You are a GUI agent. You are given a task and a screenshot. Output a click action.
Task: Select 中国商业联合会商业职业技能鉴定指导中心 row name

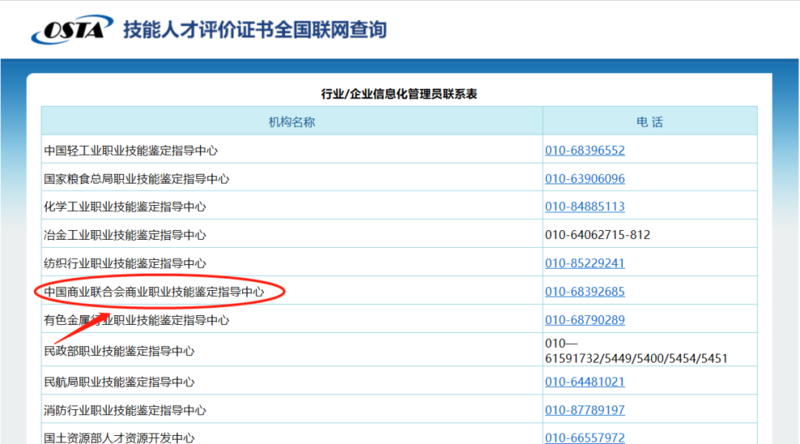154,291
